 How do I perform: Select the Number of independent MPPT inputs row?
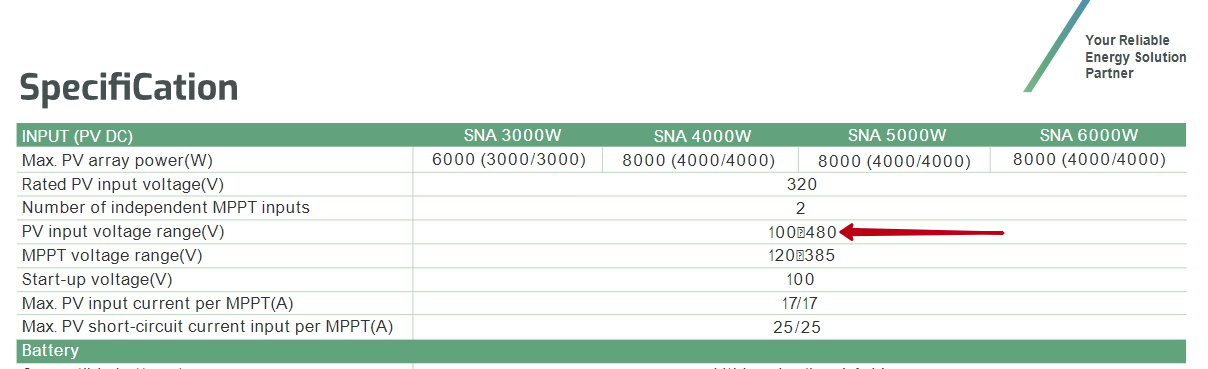(x=601, y=208)
